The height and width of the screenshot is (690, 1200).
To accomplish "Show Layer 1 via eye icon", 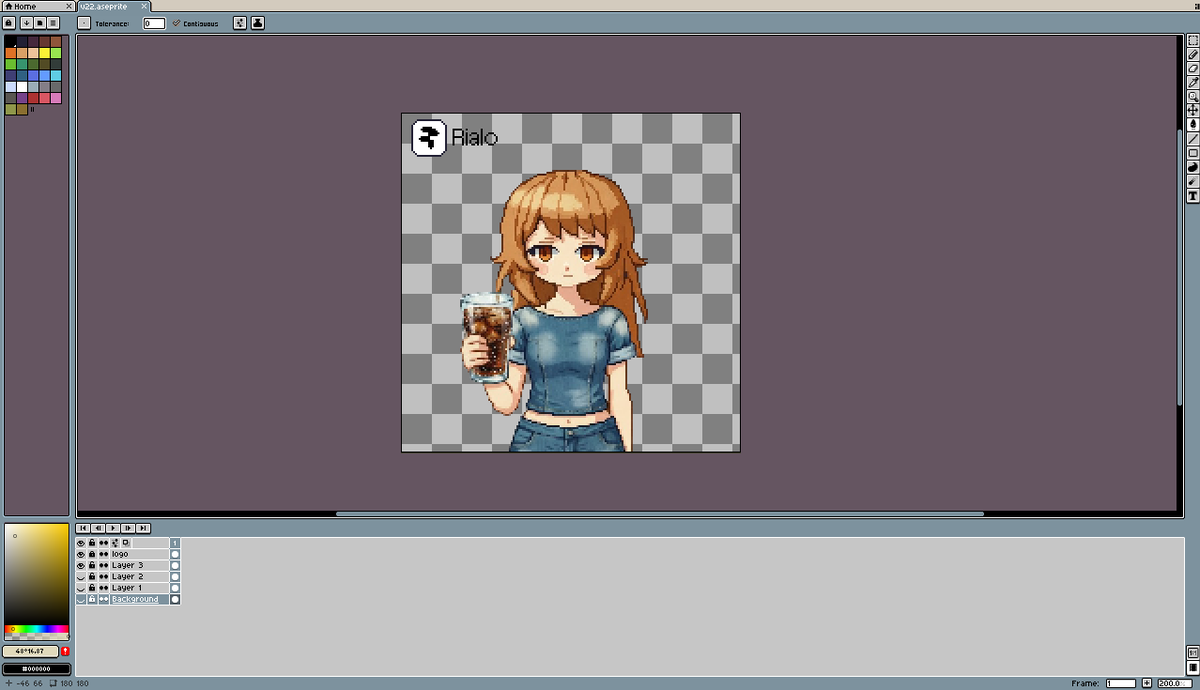I will (x=81, y=588).
